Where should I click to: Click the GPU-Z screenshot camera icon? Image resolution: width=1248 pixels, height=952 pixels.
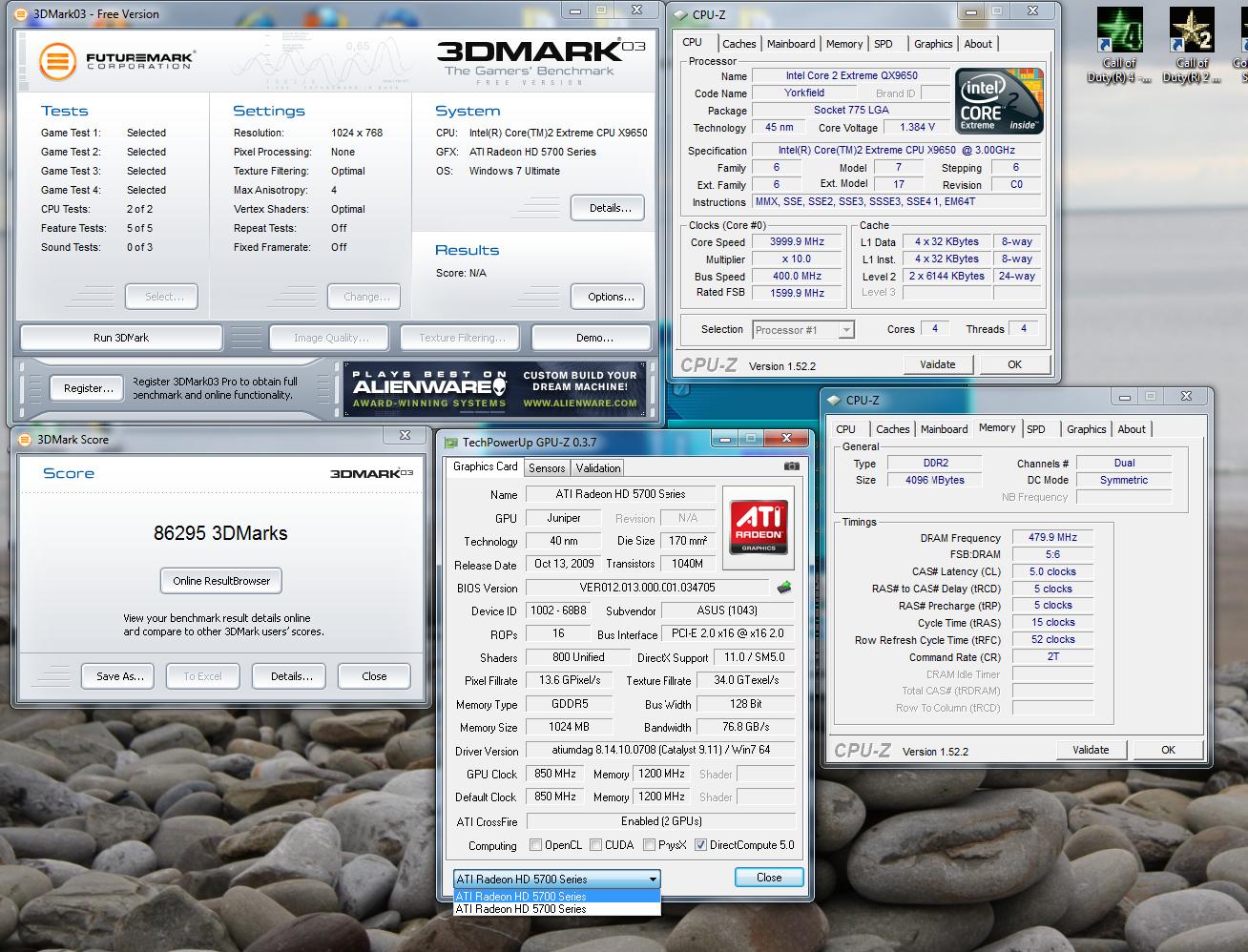pyautogui.click(x=792, y=466)
